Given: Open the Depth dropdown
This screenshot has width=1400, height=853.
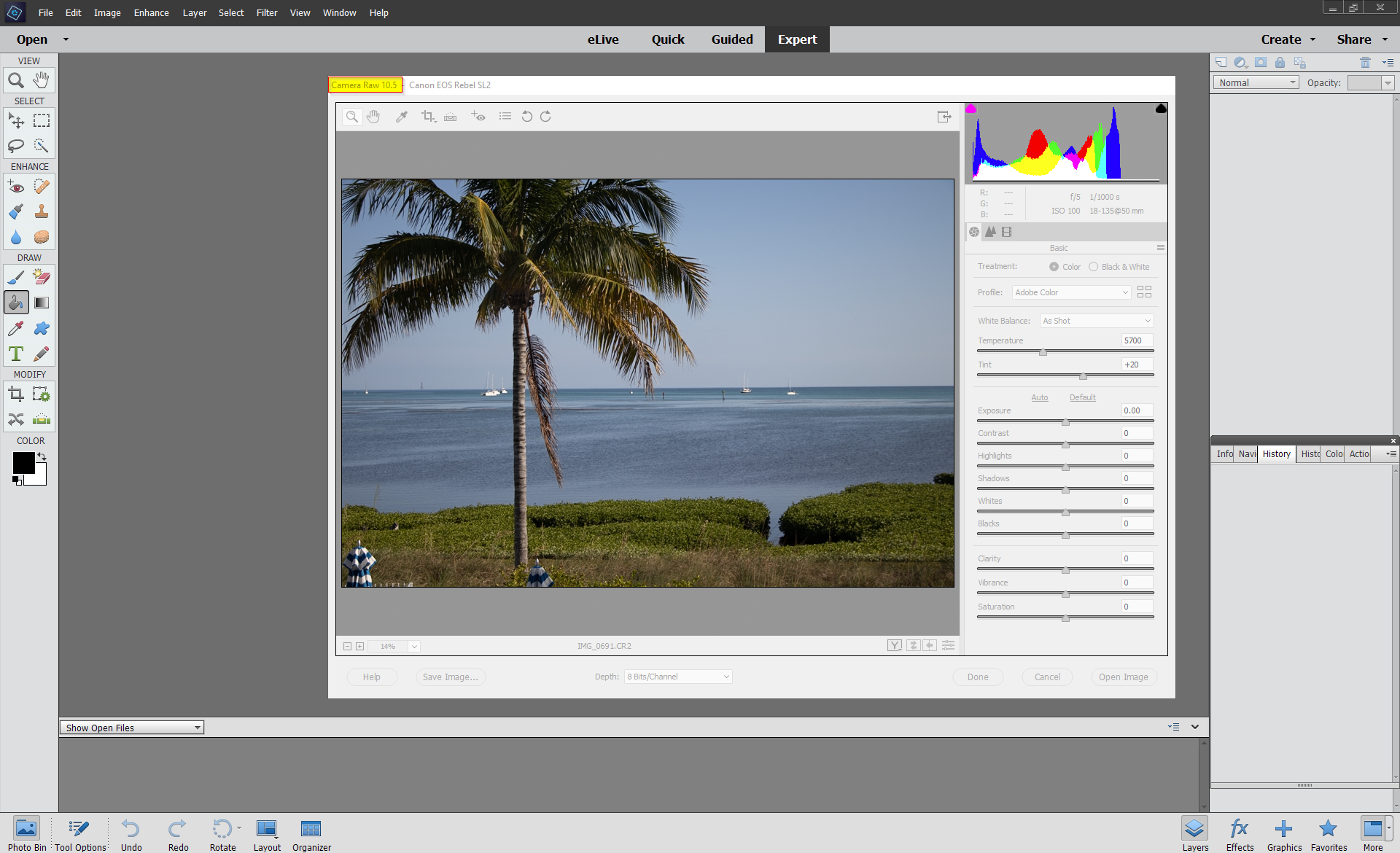Looking at the screenshot, I should point(677,677).
